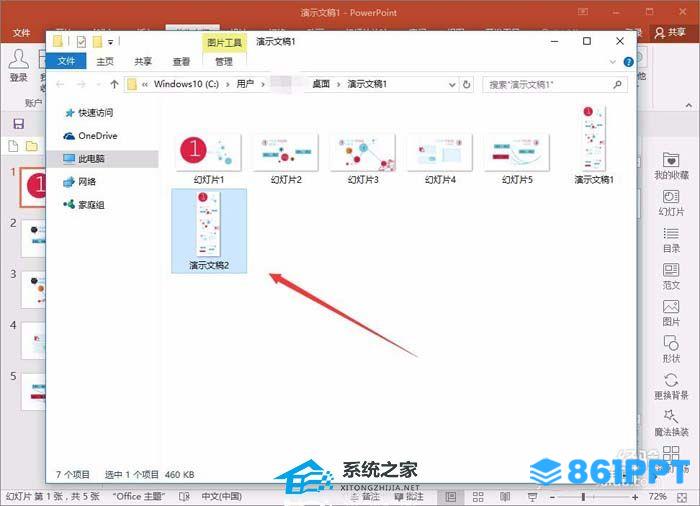Click the zoom in plus button
The height and width of the screenshot is (506, 700).
click(x=635, y=497)
